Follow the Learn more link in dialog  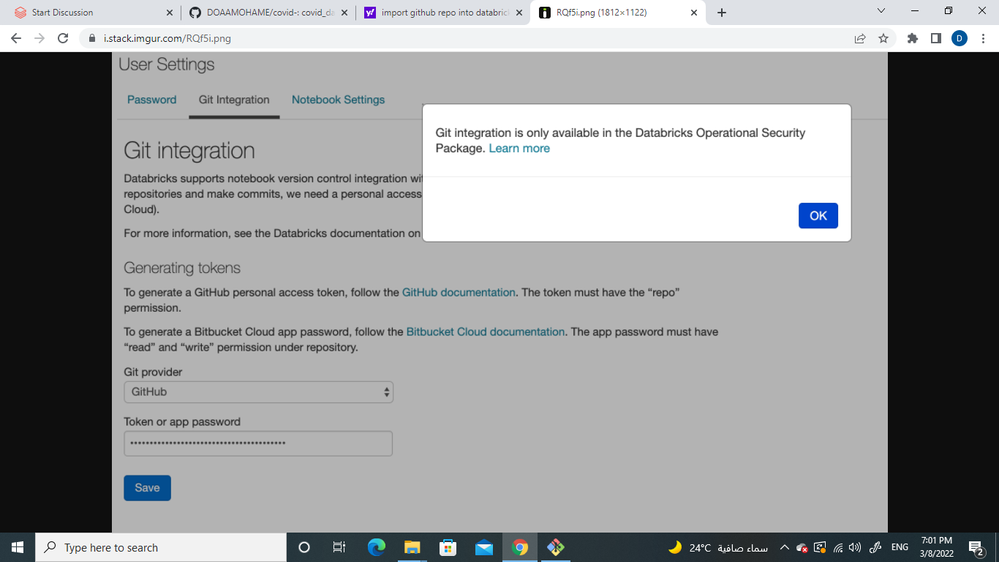pos(519,148)
